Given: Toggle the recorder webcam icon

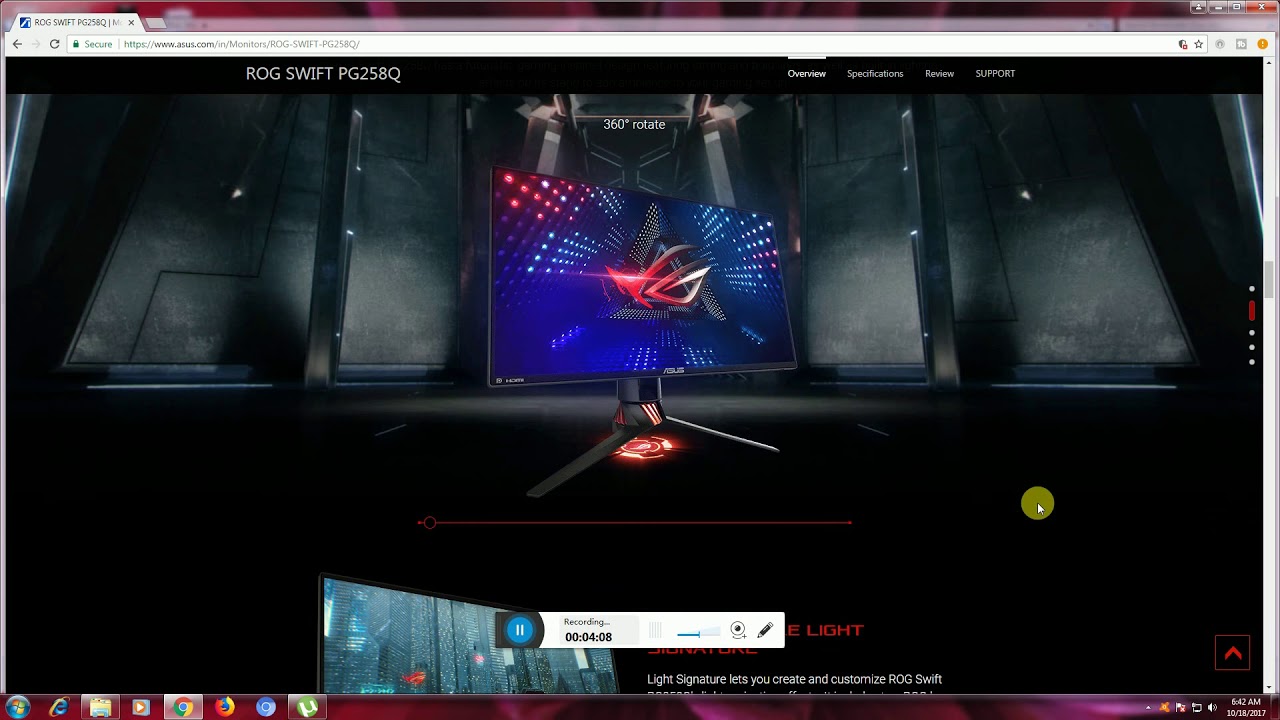Looking at the screenshot, I should pyautogui.click(x=738, y=630).
